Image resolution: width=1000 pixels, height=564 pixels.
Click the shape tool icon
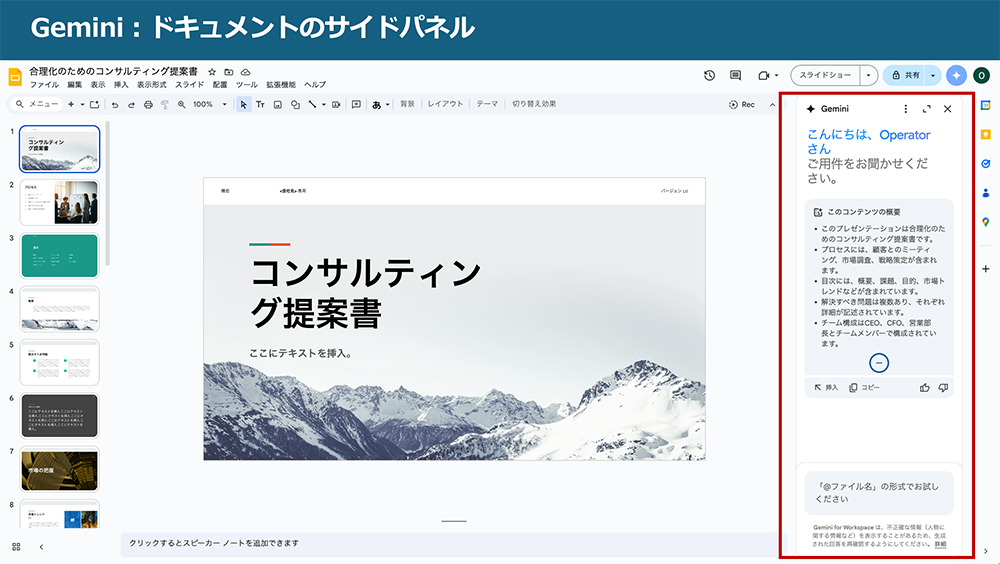point(295,104)
